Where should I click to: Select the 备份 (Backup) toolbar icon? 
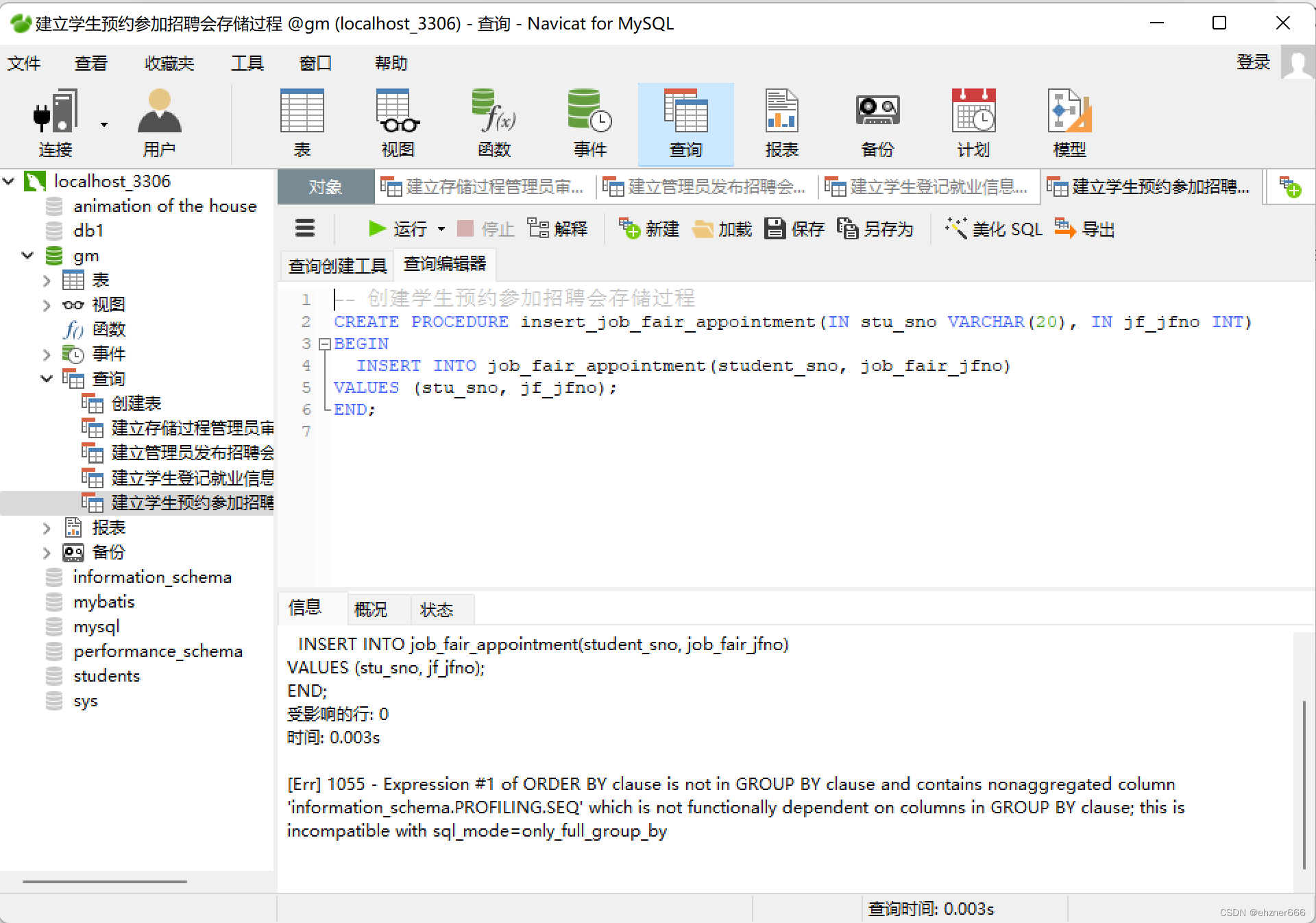pos(877,123)
